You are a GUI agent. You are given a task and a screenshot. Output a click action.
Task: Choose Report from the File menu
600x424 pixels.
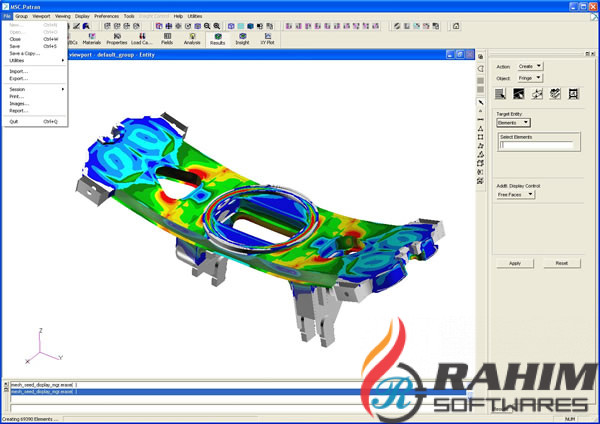[x=36, y=111]
